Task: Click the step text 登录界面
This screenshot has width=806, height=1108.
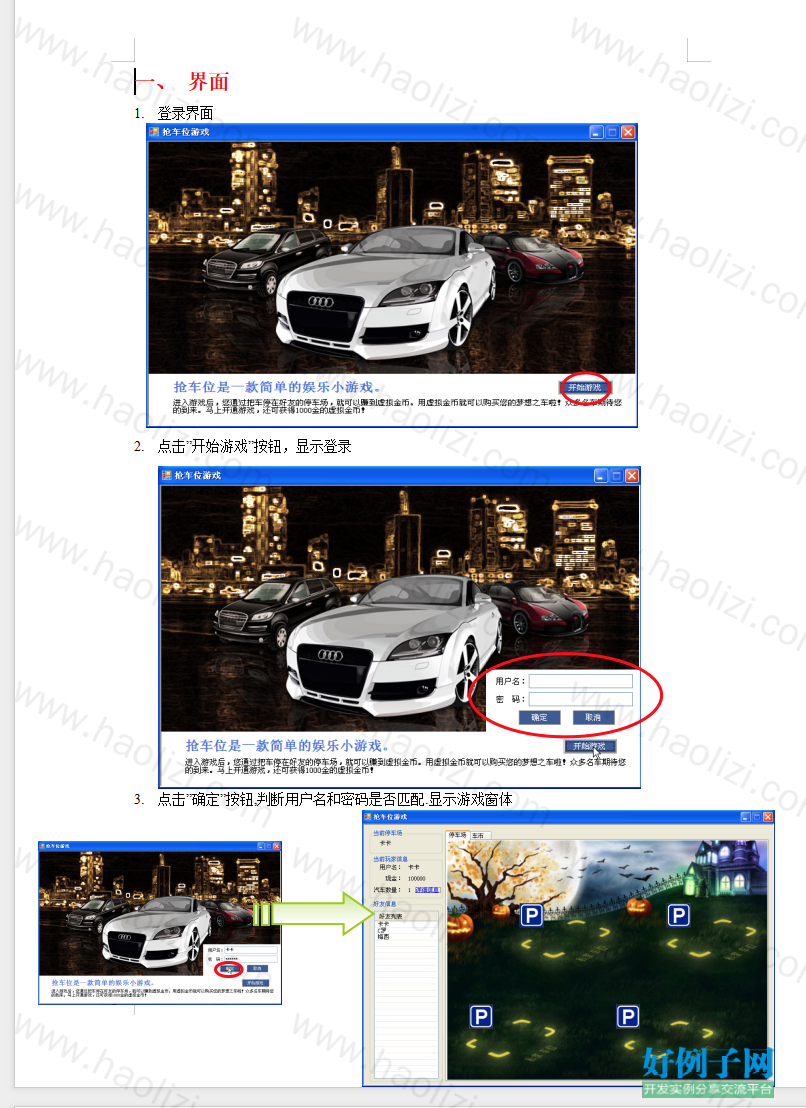Action: tap(185, 113)
